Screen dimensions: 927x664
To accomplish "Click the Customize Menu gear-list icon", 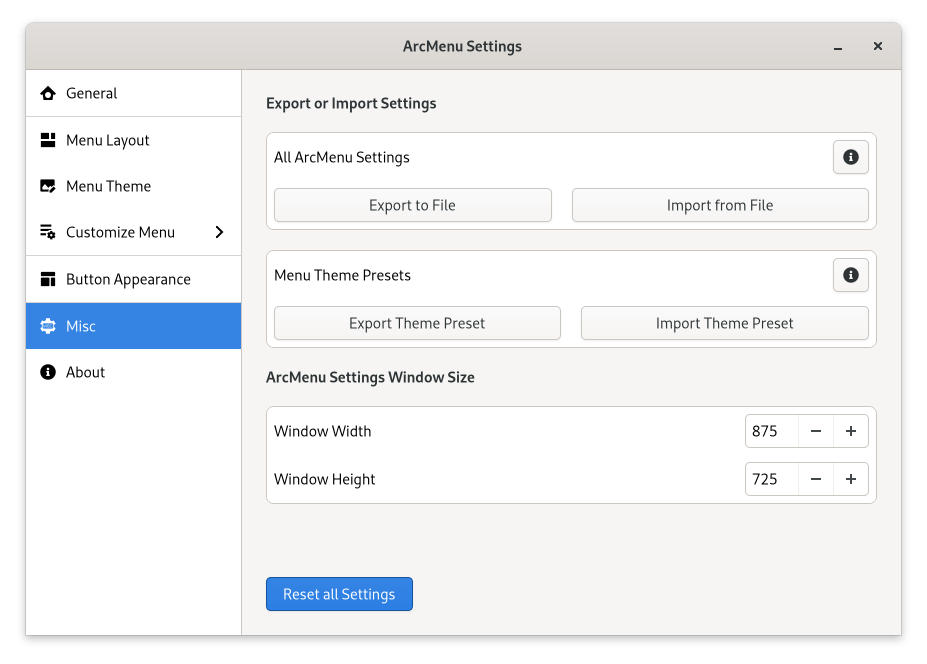I will click(48, 232).
